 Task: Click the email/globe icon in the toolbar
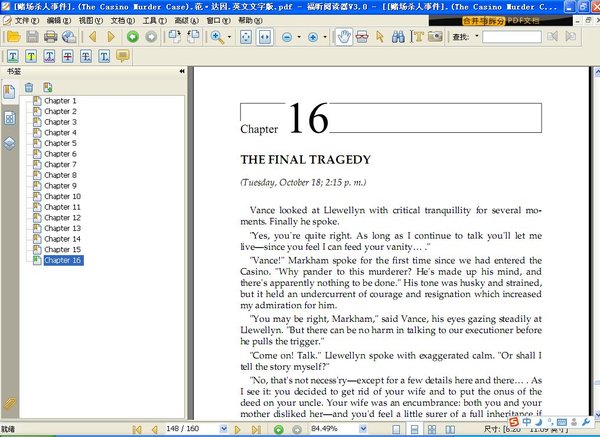click(69, 37)
